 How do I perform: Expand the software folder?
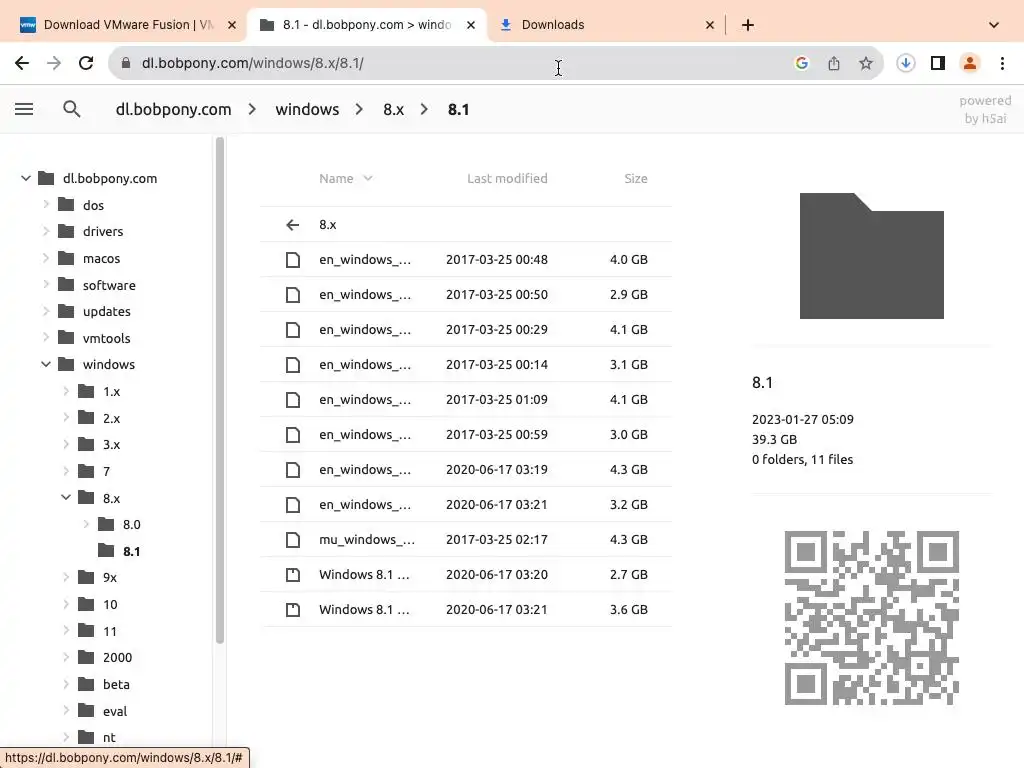click(46, 284)
